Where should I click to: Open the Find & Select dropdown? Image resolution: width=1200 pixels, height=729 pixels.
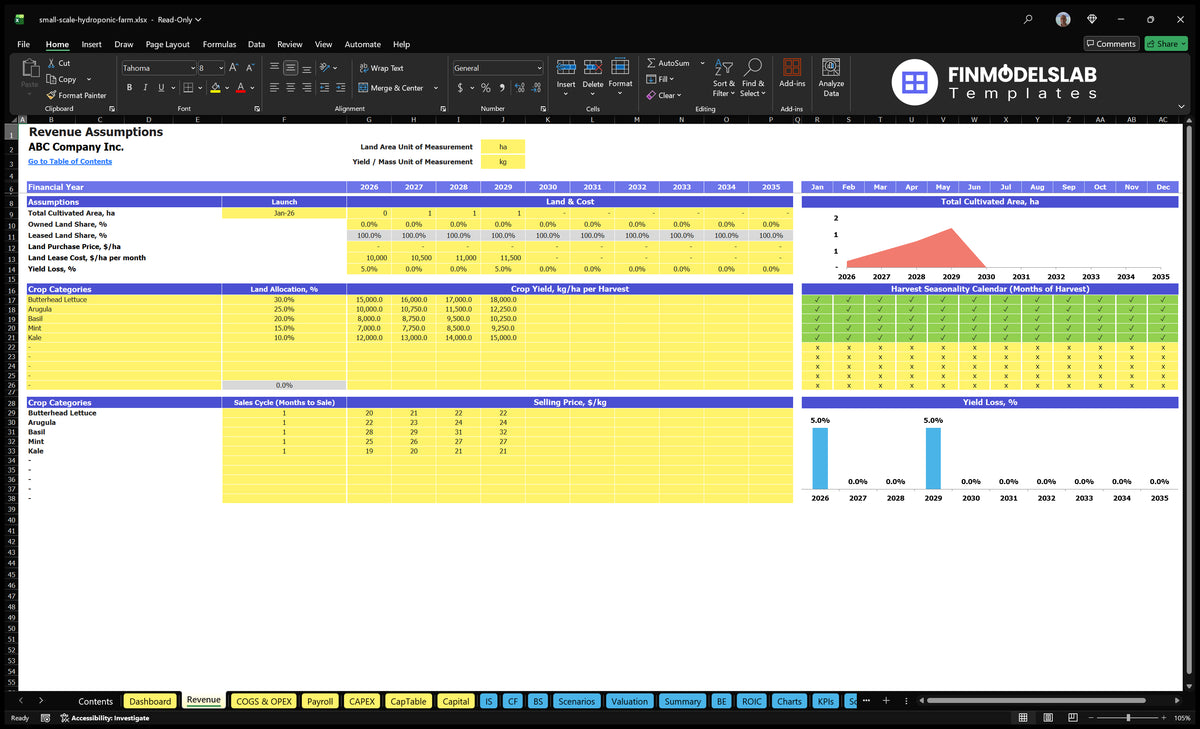[753, 76]
